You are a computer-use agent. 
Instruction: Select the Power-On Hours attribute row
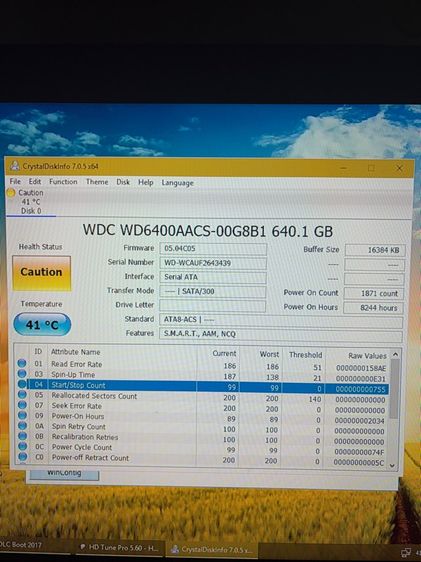(203, 418)
